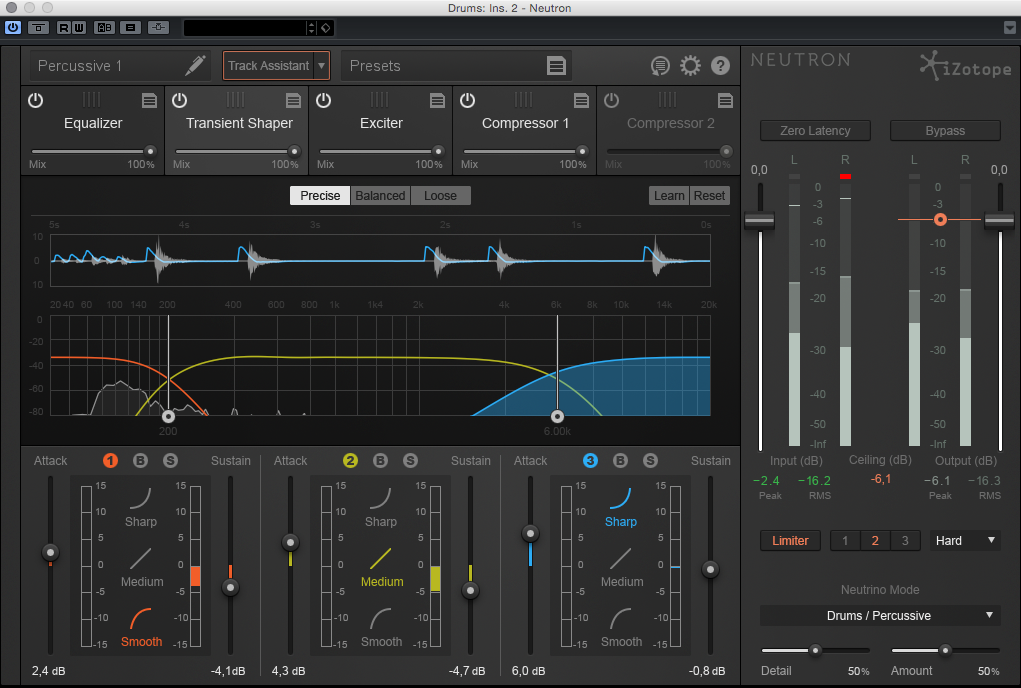Select limiter algorithm 1

click(845, 540)
